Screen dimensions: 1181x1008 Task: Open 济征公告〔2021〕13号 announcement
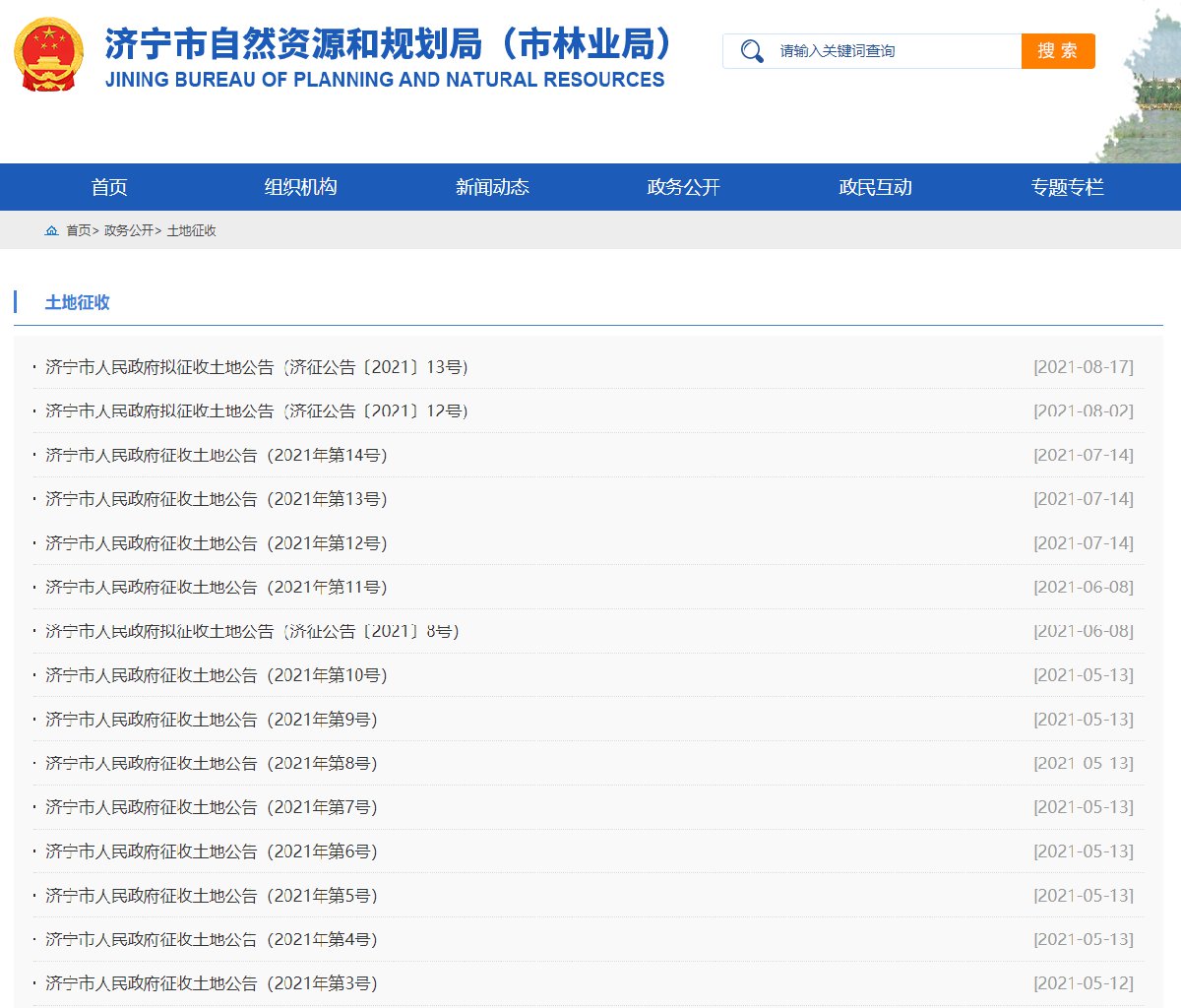click(x=257, y=367)
